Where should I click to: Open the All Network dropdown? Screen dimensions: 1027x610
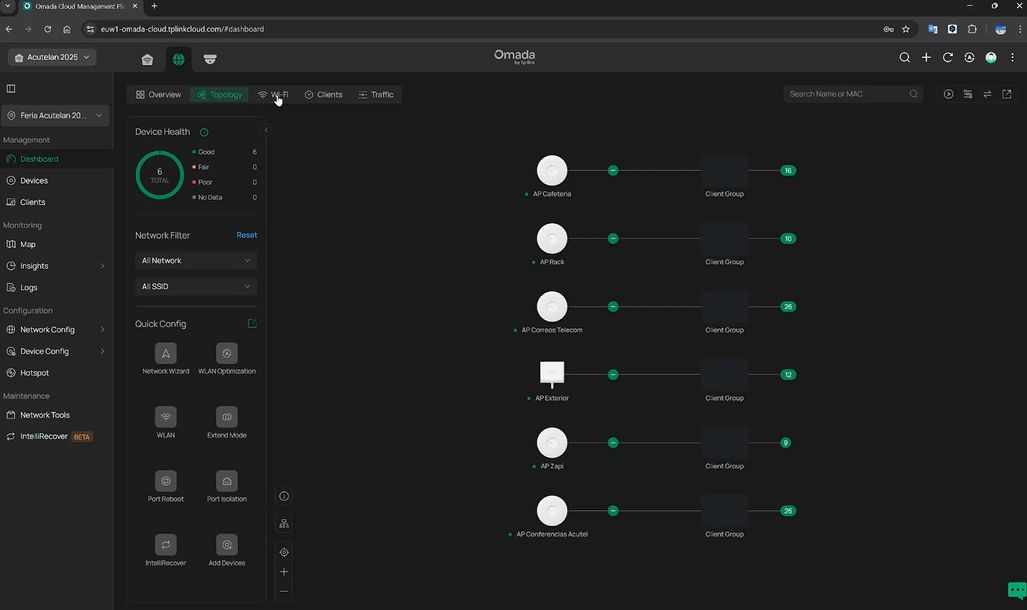(196, 260)
